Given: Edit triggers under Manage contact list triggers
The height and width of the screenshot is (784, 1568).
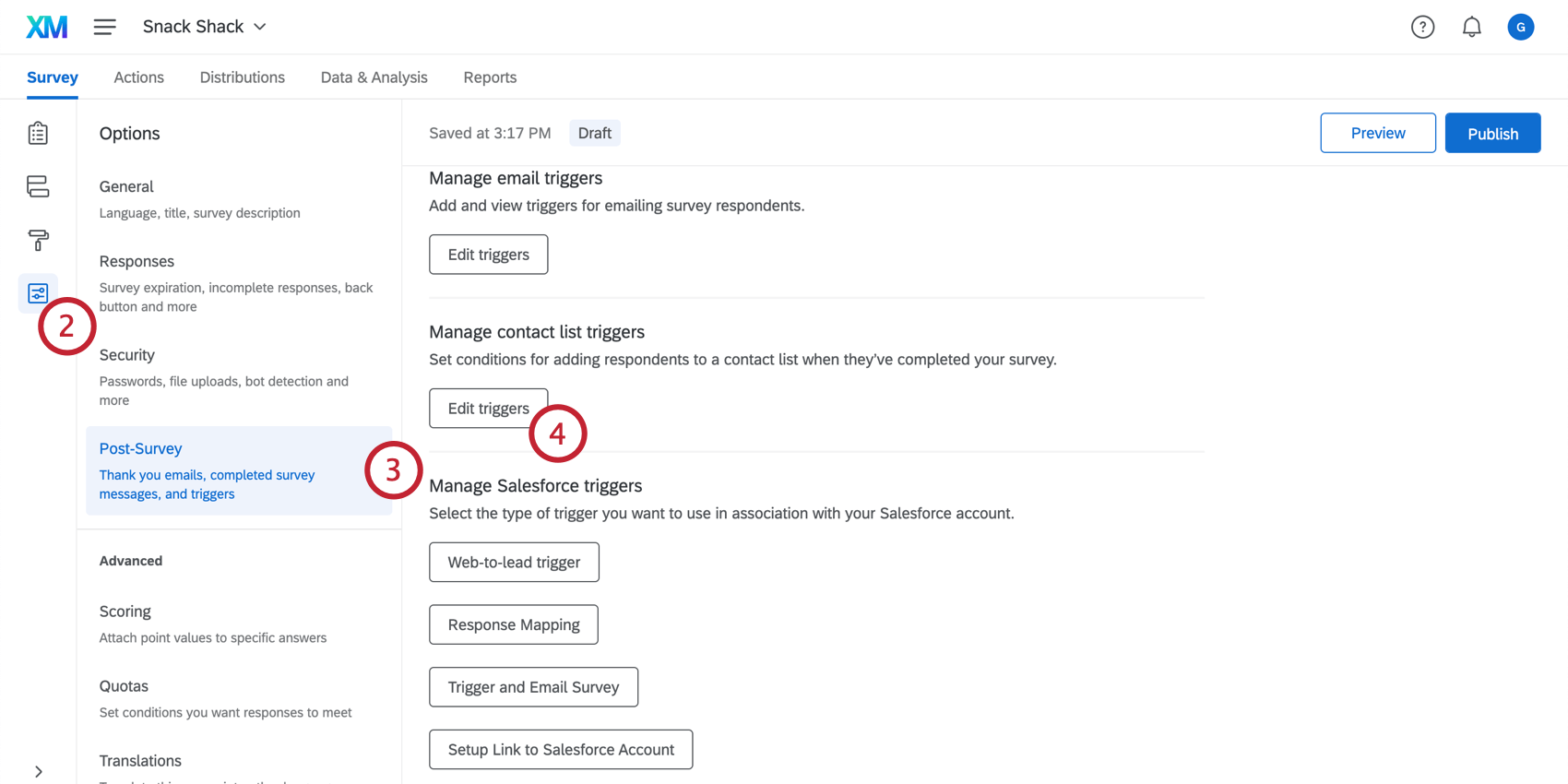Looking at the screenshot, I should [488, 408].
